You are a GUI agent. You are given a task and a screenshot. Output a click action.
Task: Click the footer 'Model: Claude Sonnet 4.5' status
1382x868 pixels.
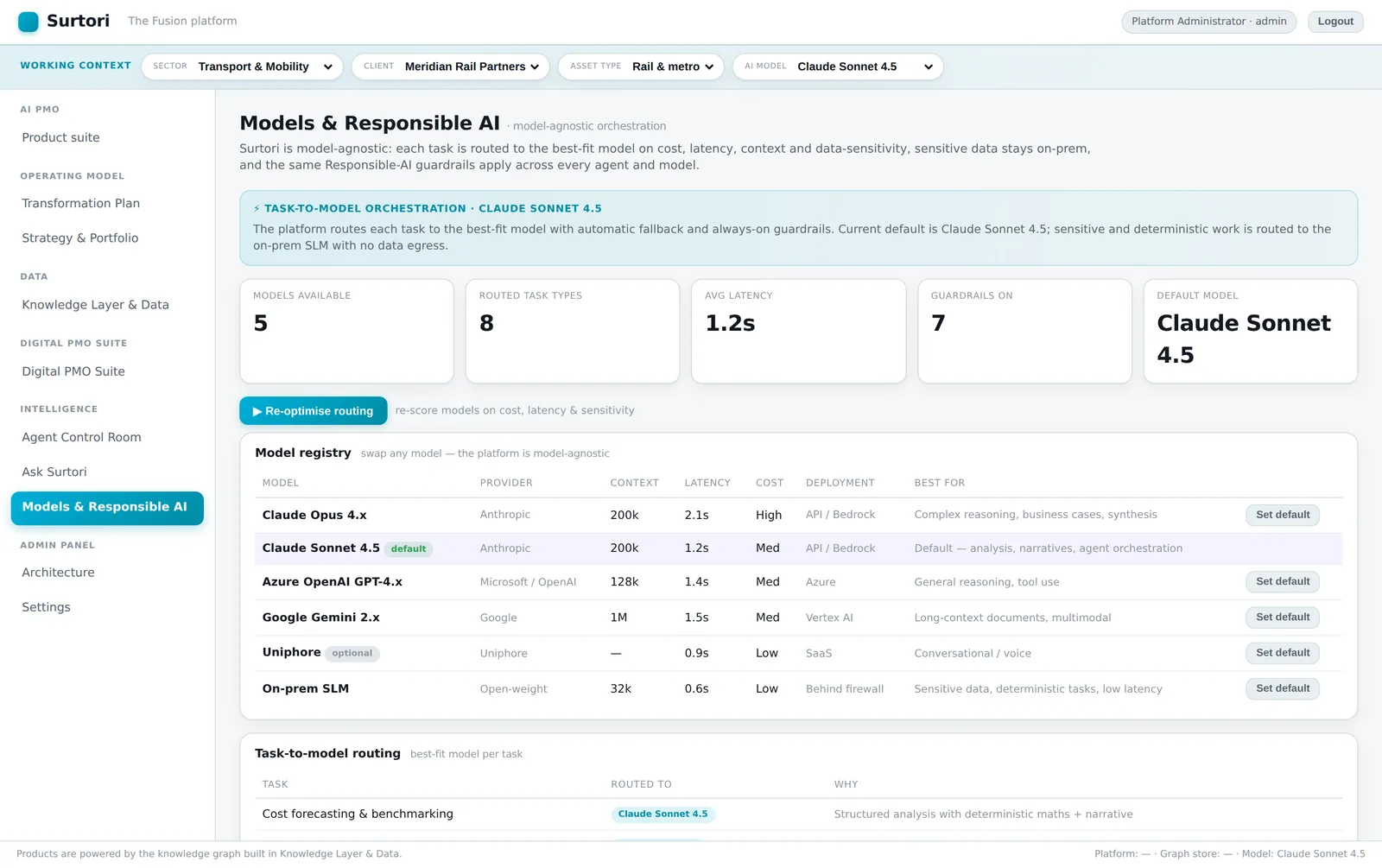[1303, 854]
